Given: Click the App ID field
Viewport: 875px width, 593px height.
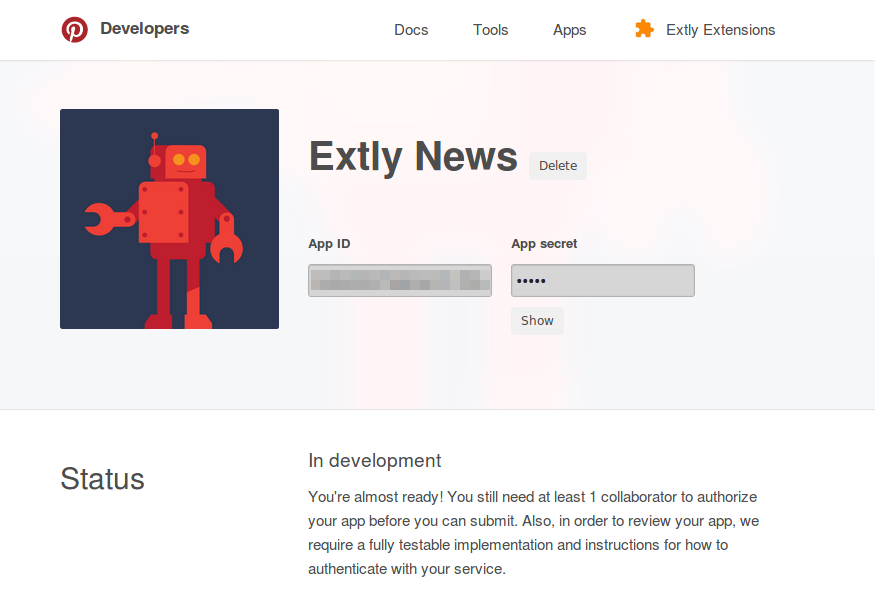Looking at the screenshot, I should pos(400,281).
